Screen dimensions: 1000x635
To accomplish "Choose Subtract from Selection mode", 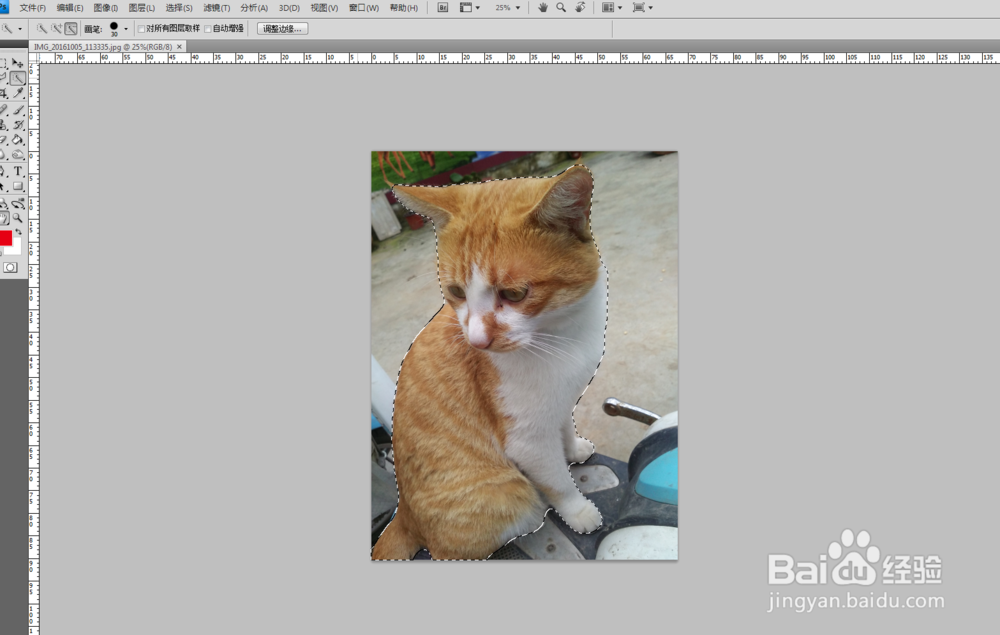I will point(71,29).
